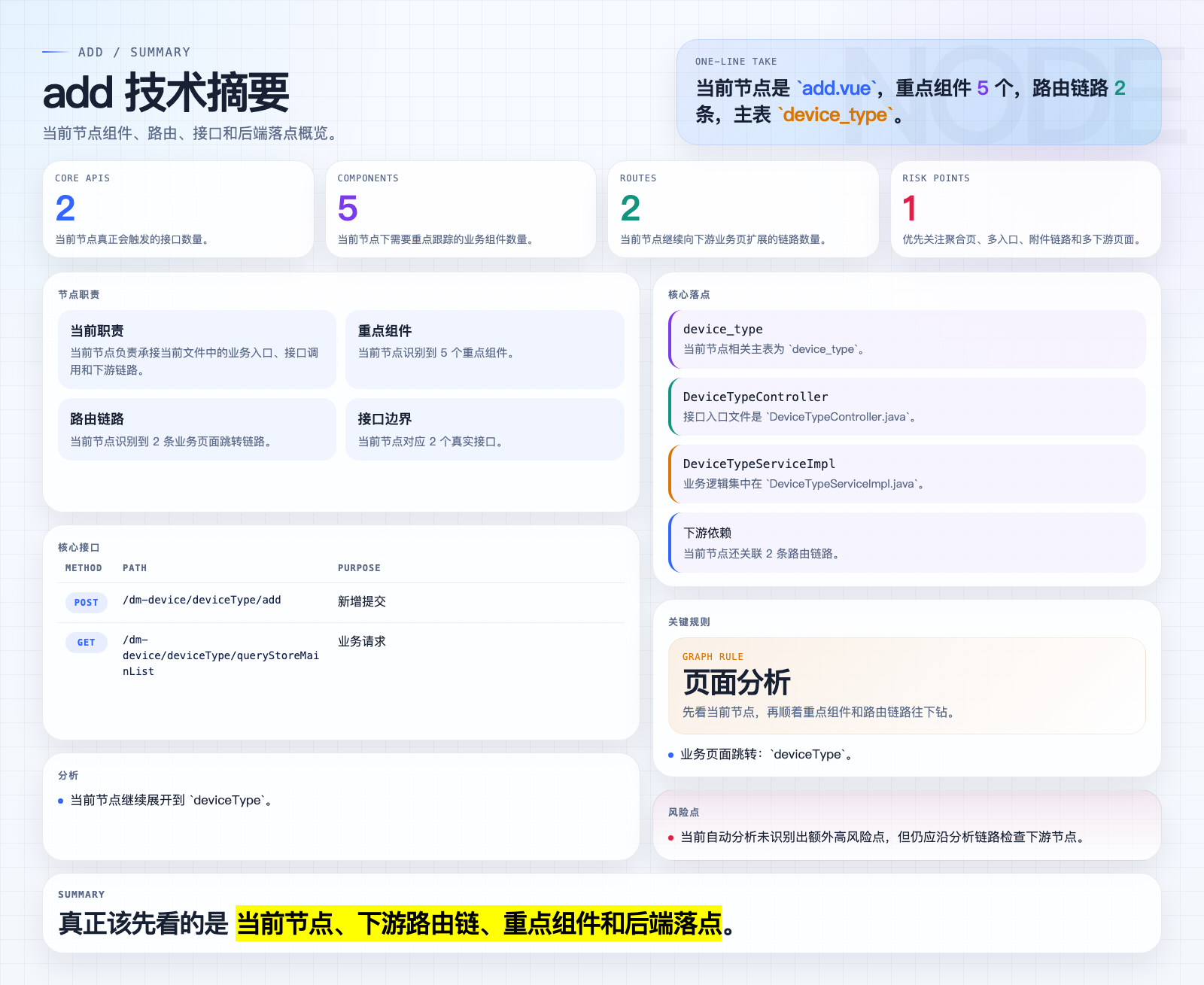Click the 新增提交 purpose cell

point(362,601)
